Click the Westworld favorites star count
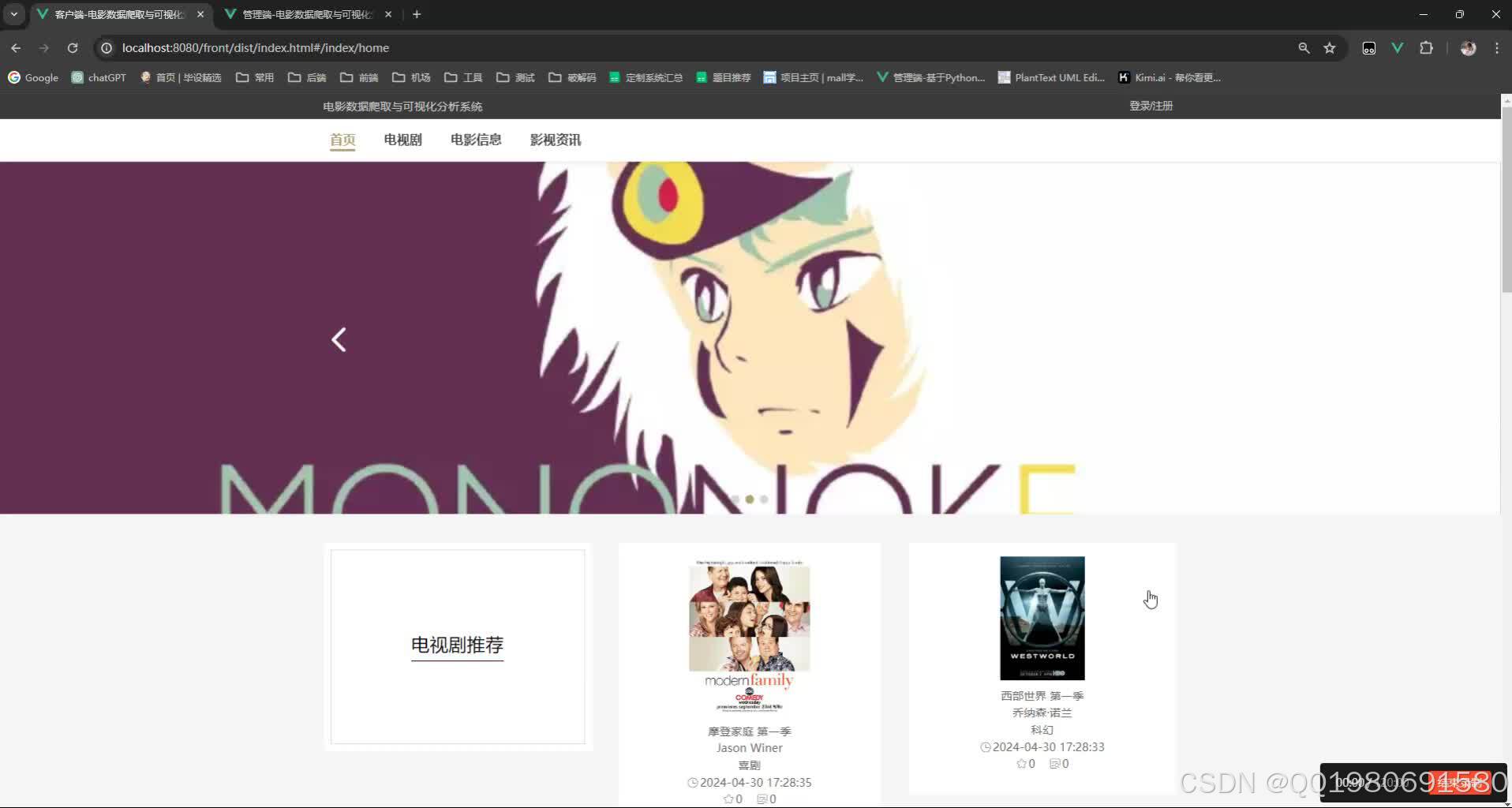 (1026, 764)
